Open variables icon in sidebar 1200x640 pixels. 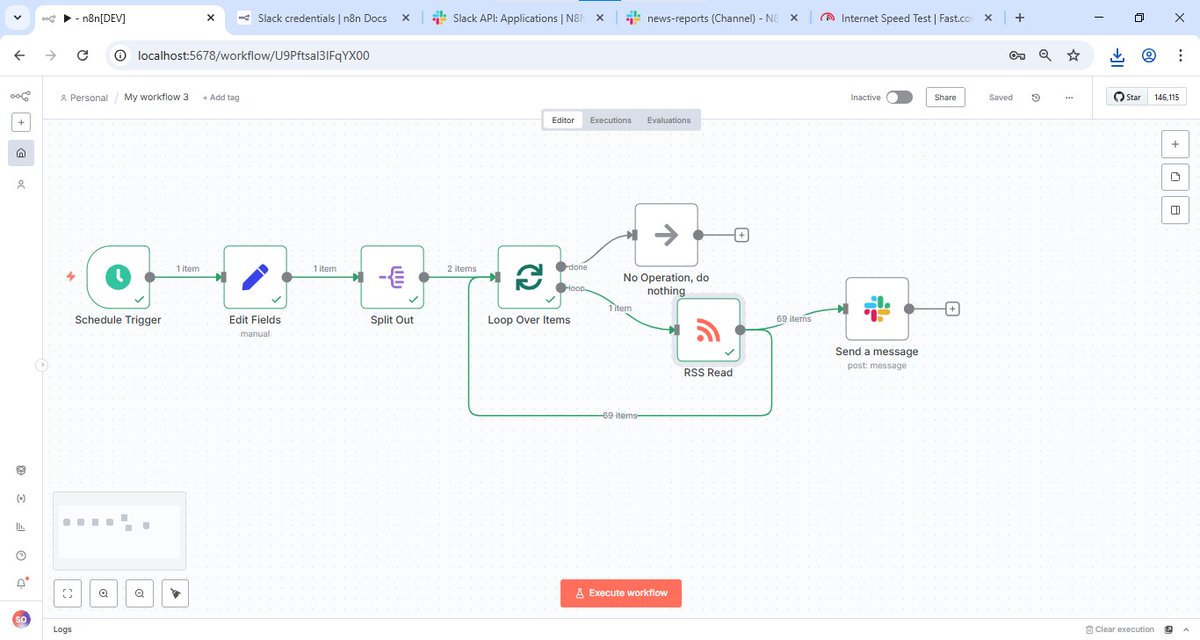(x=21, y=498)
